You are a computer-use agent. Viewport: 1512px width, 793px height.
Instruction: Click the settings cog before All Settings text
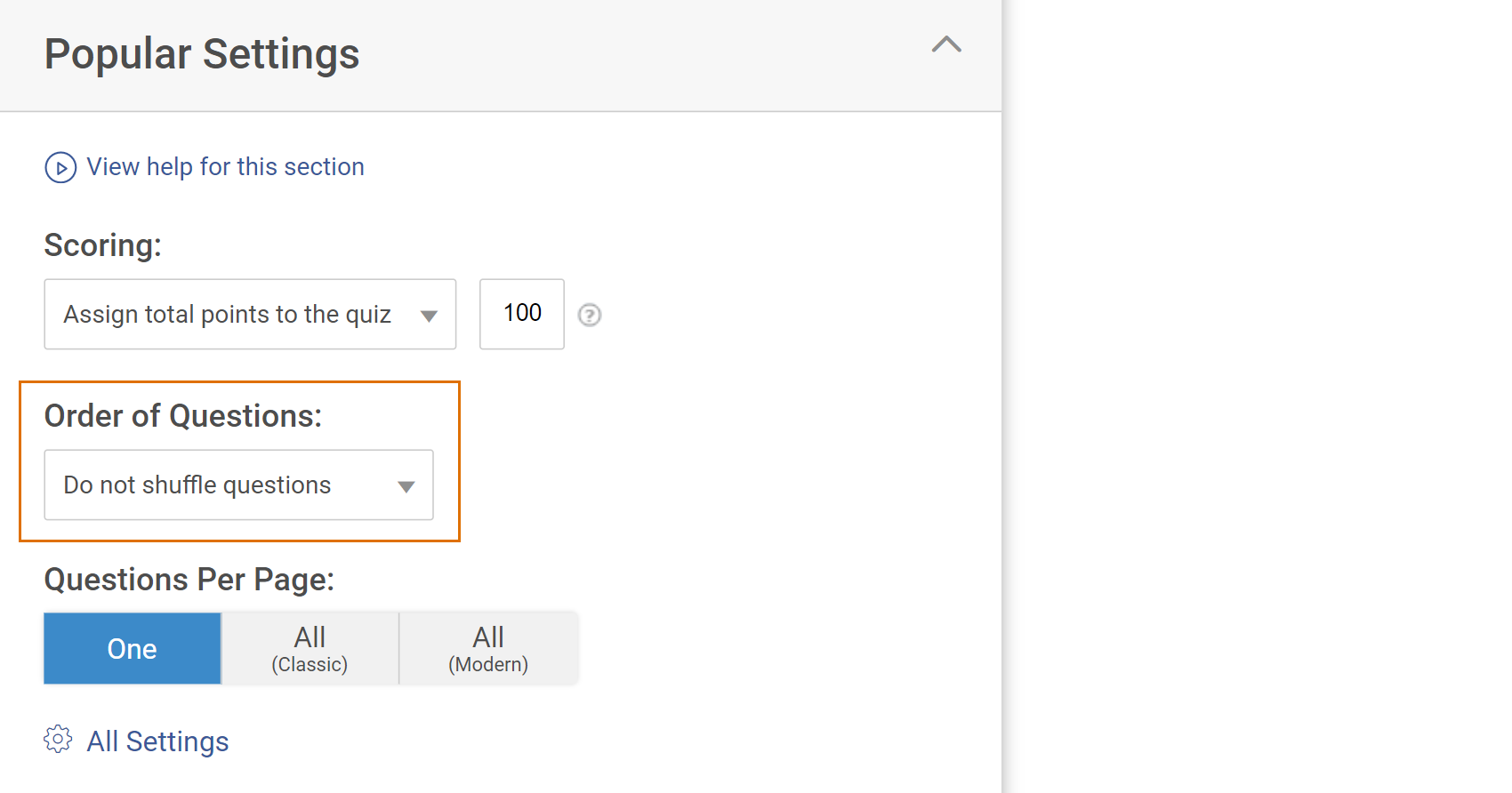[x=57, y=739]
